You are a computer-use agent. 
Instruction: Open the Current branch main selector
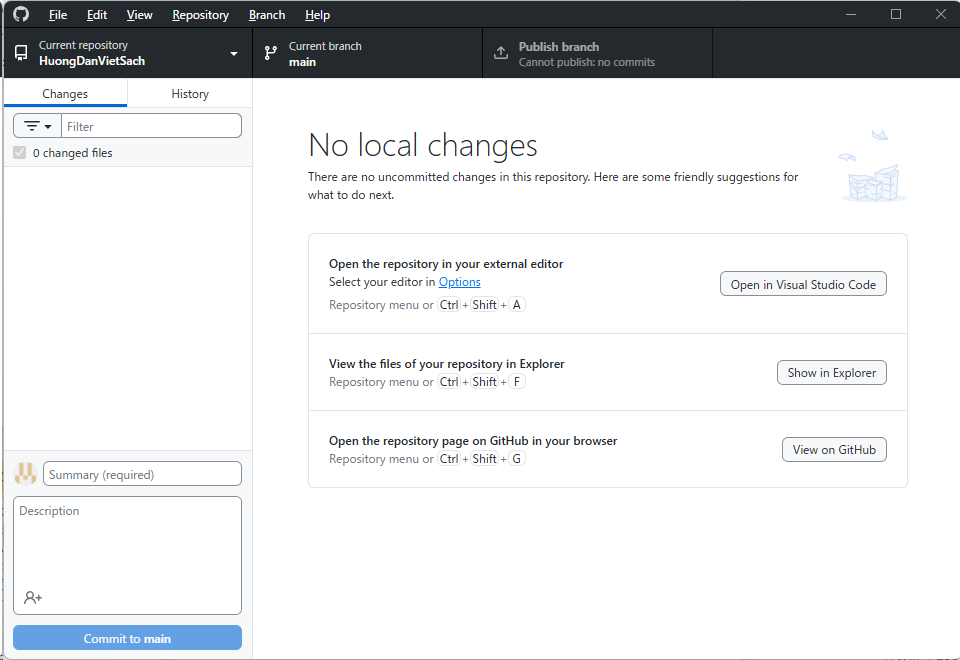click(x=367, y=53)
